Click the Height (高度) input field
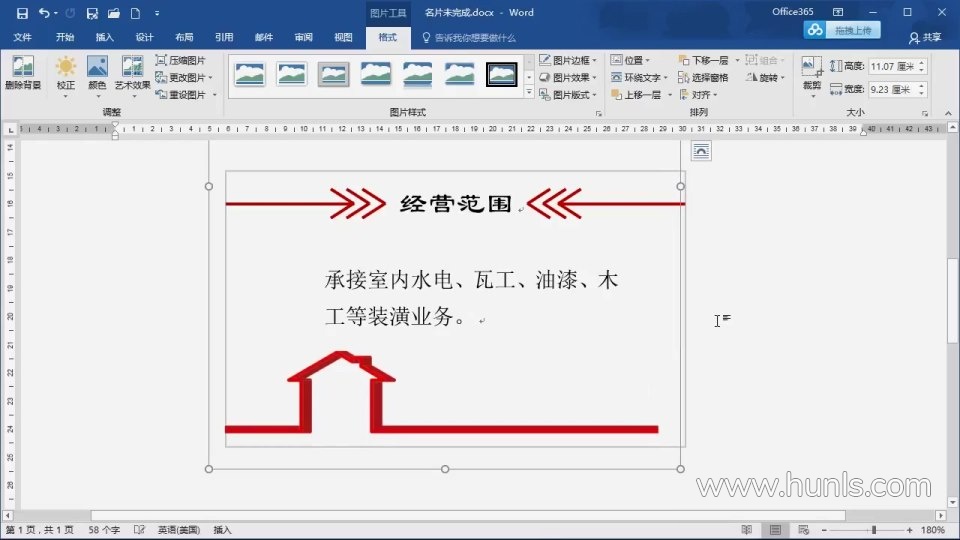The width and height of the screenshot is (960, 540). coord(892,66)
